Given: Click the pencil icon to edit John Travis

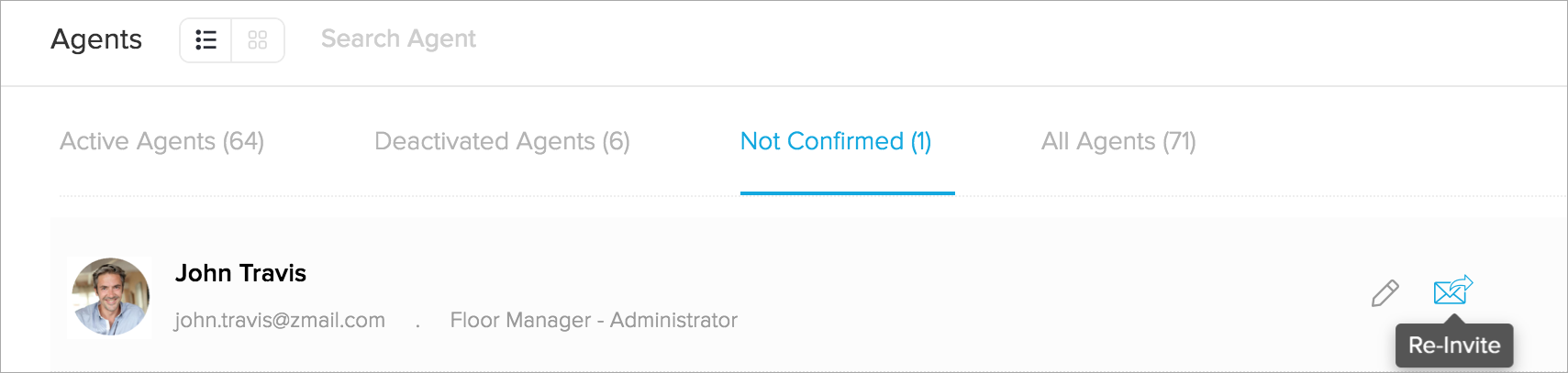Looking at the screenshot, I should (x=1385, y=293).
